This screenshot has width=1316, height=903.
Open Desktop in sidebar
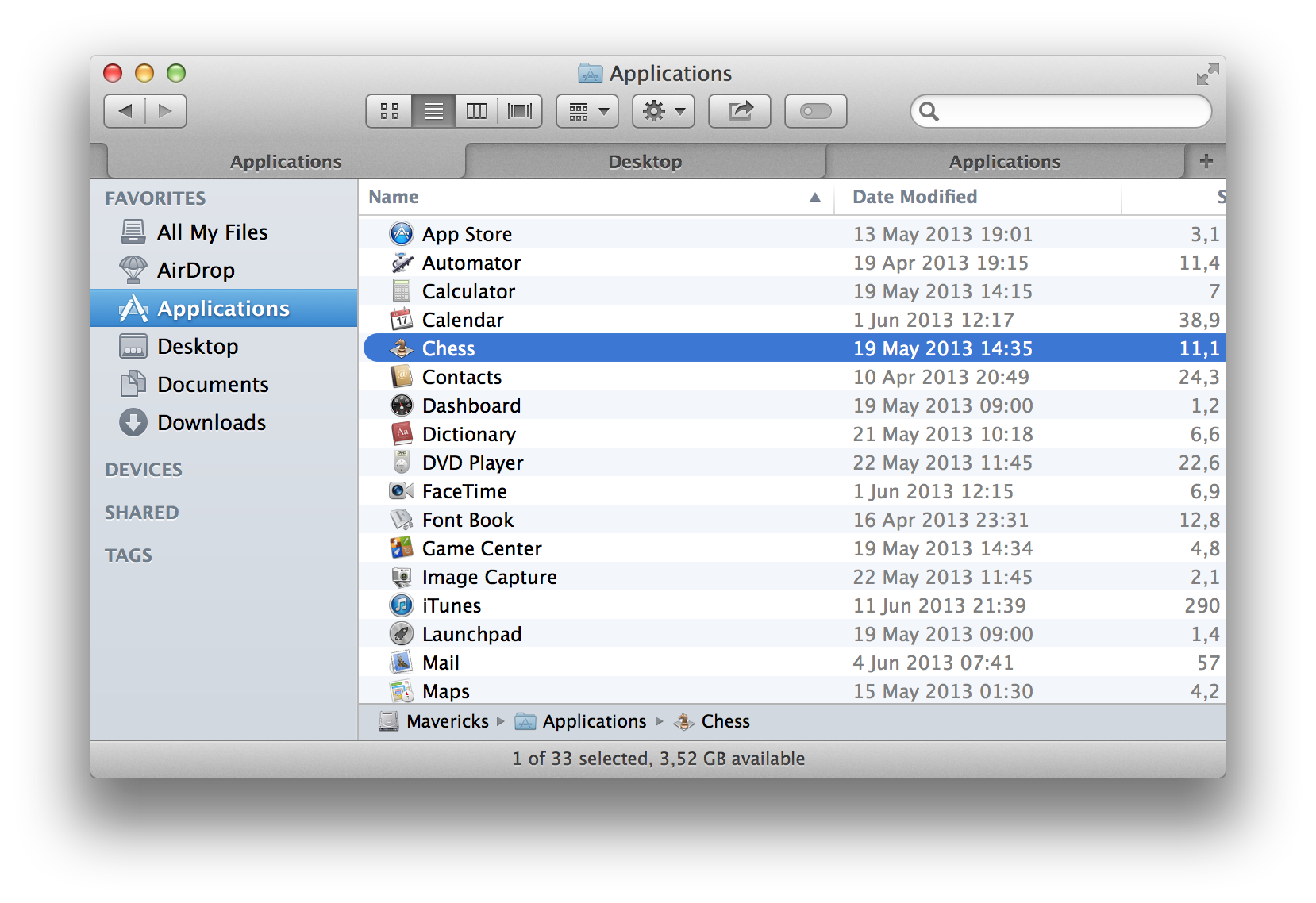(x=224, y=347)
